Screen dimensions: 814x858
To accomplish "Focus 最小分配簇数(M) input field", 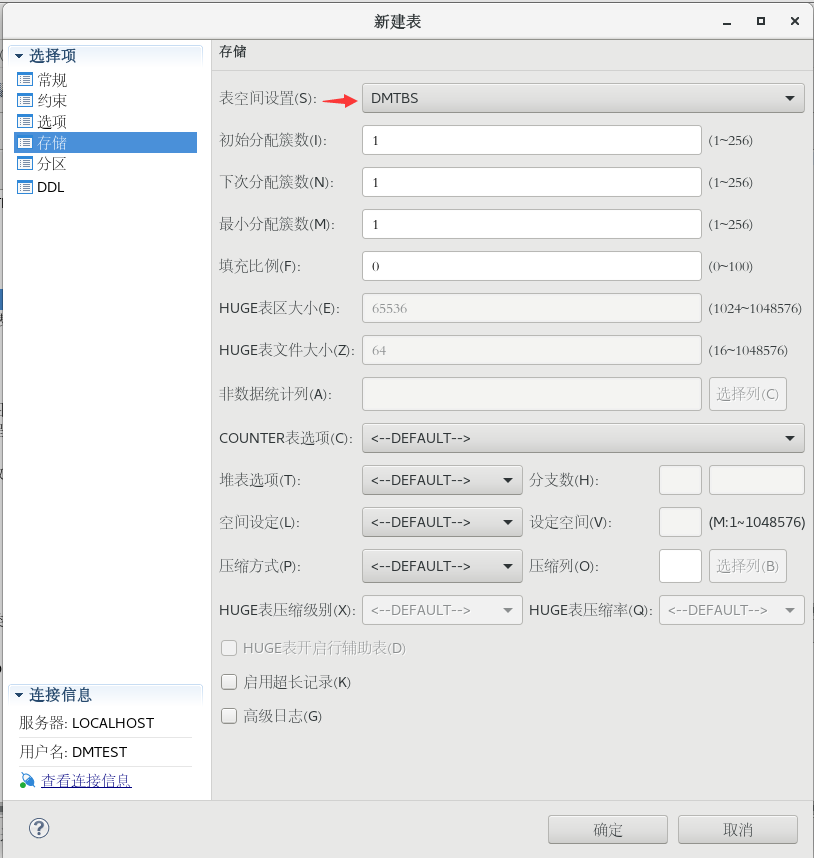I will tap(532, 224).
